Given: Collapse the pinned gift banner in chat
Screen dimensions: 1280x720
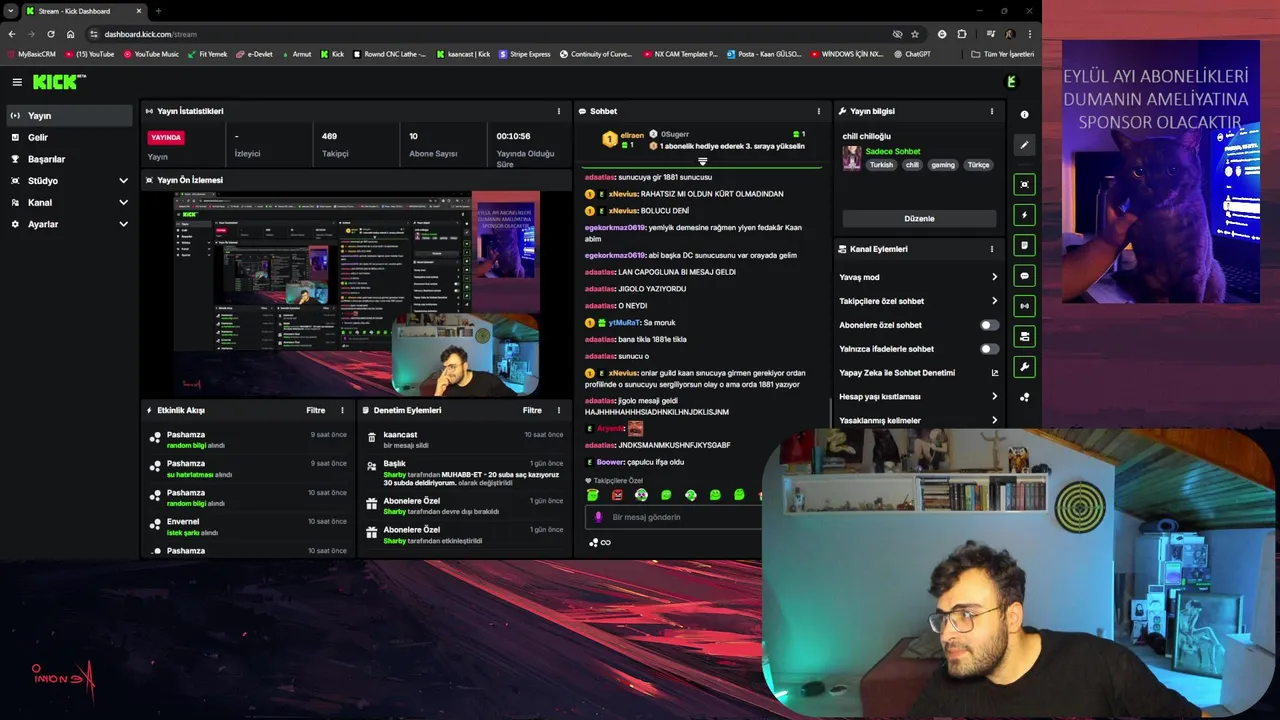Looking at the screenshot, I should (x=702, y=161).
